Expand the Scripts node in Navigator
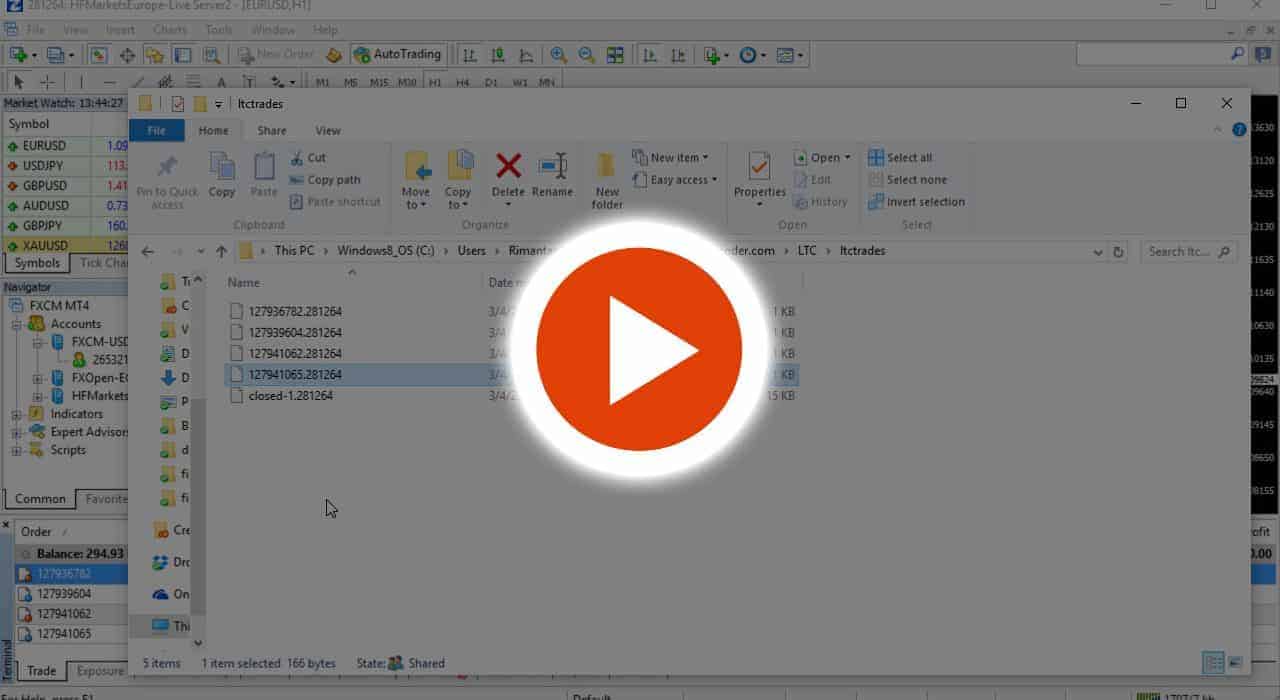 pyautogui.click(x=17, y=451)
